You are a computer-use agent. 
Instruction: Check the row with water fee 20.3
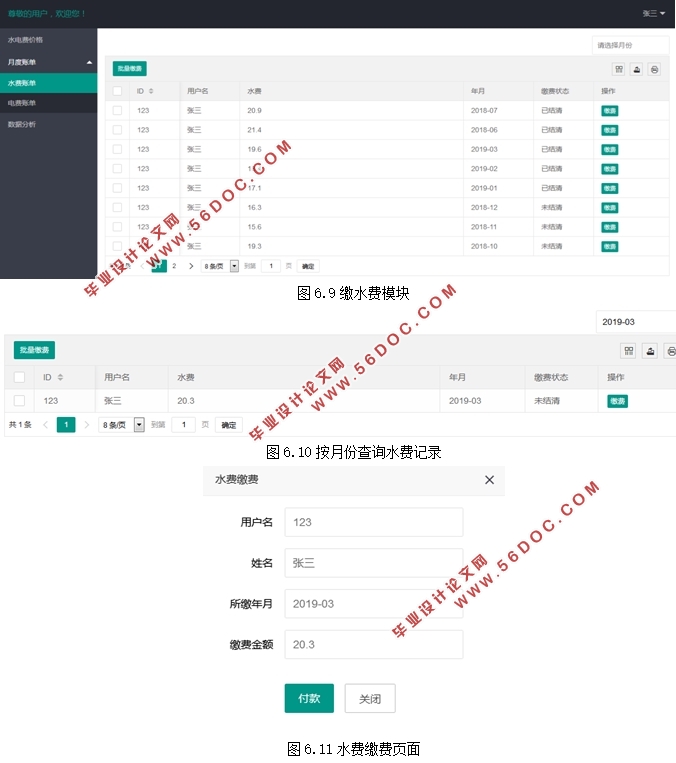coord(19,401)
